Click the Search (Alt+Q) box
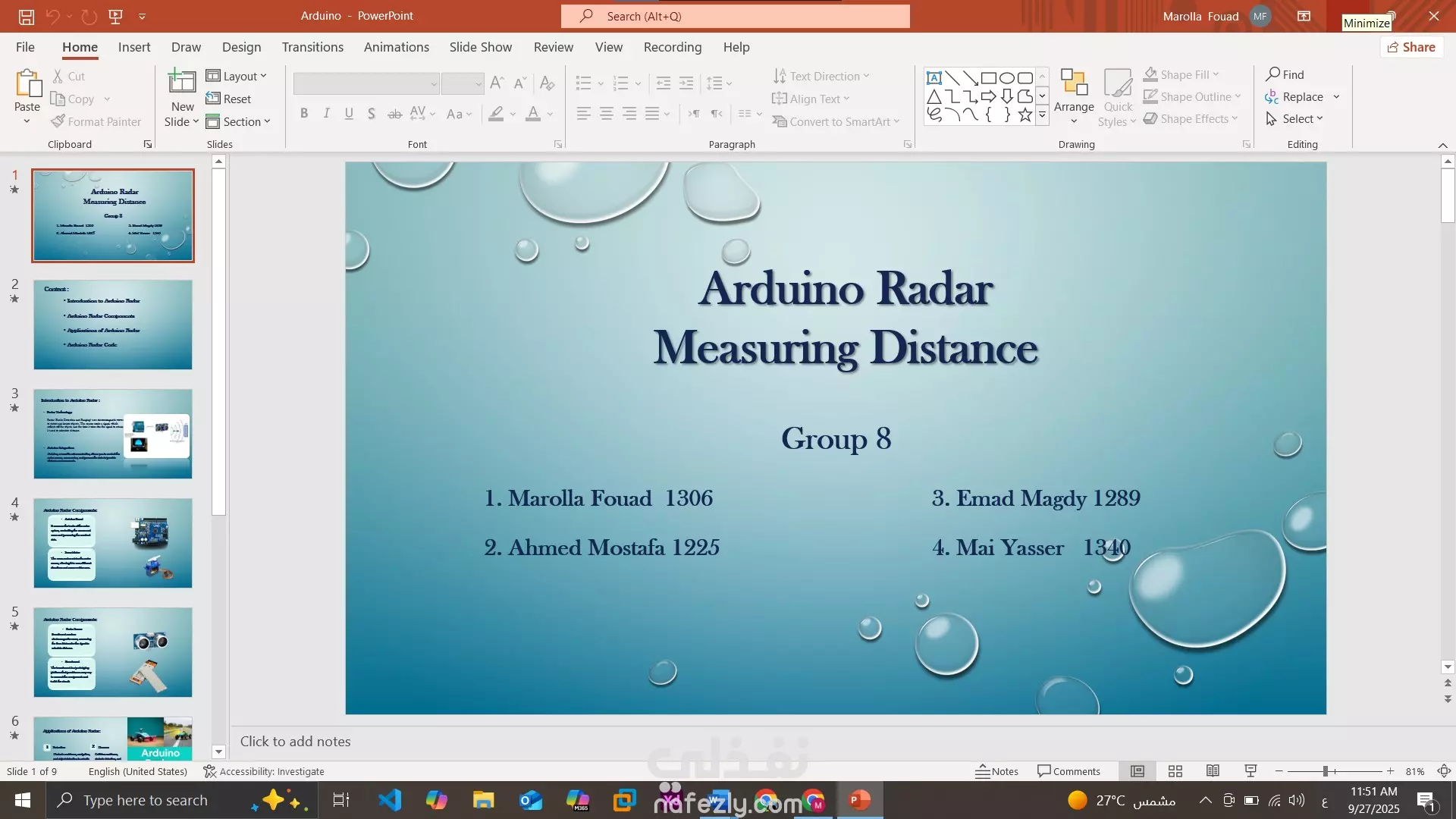The image size is (1456, 819). click(736, 16)
